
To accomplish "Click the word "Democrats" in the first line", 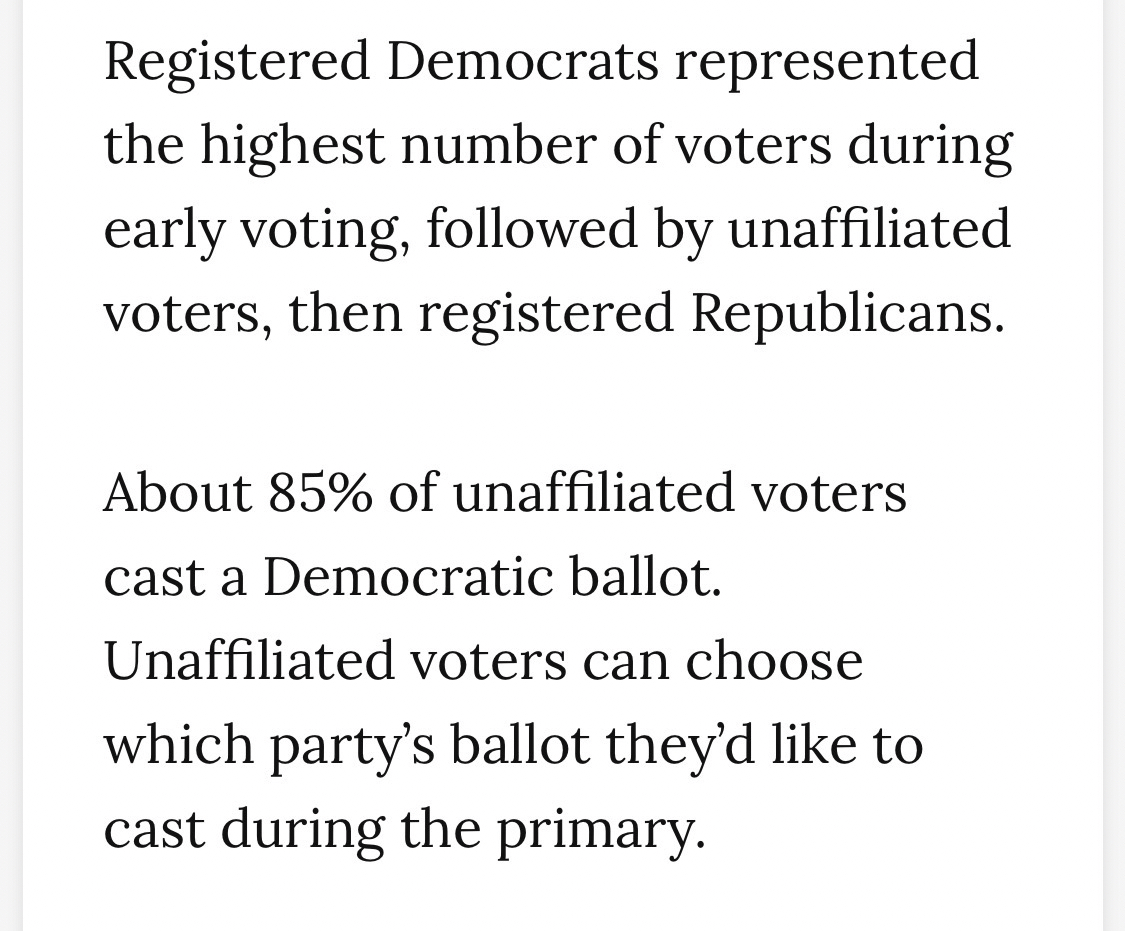I will 522,60.
